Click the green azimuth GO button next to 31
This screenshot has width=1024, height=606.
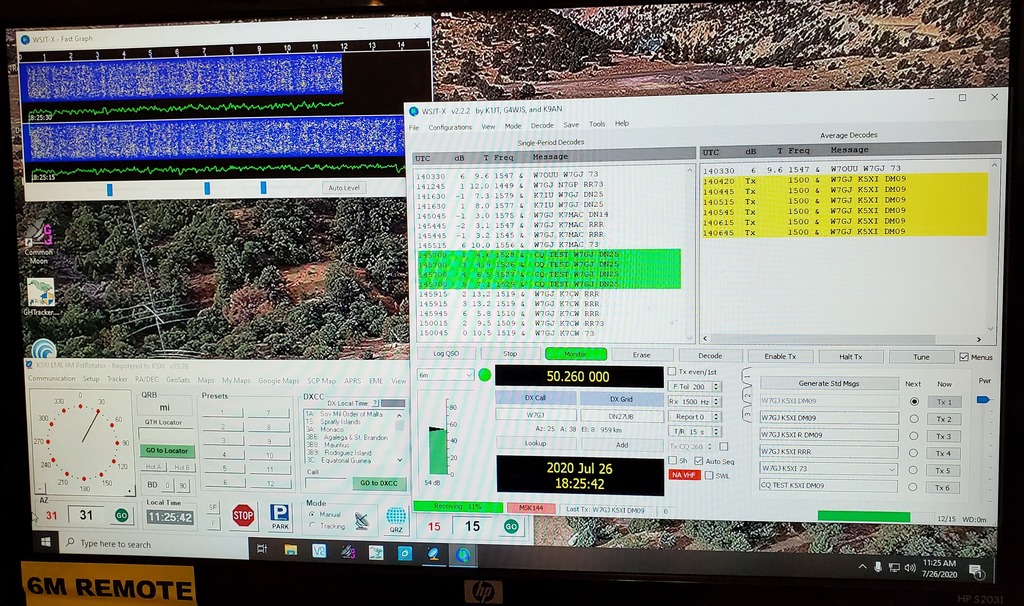121,515
